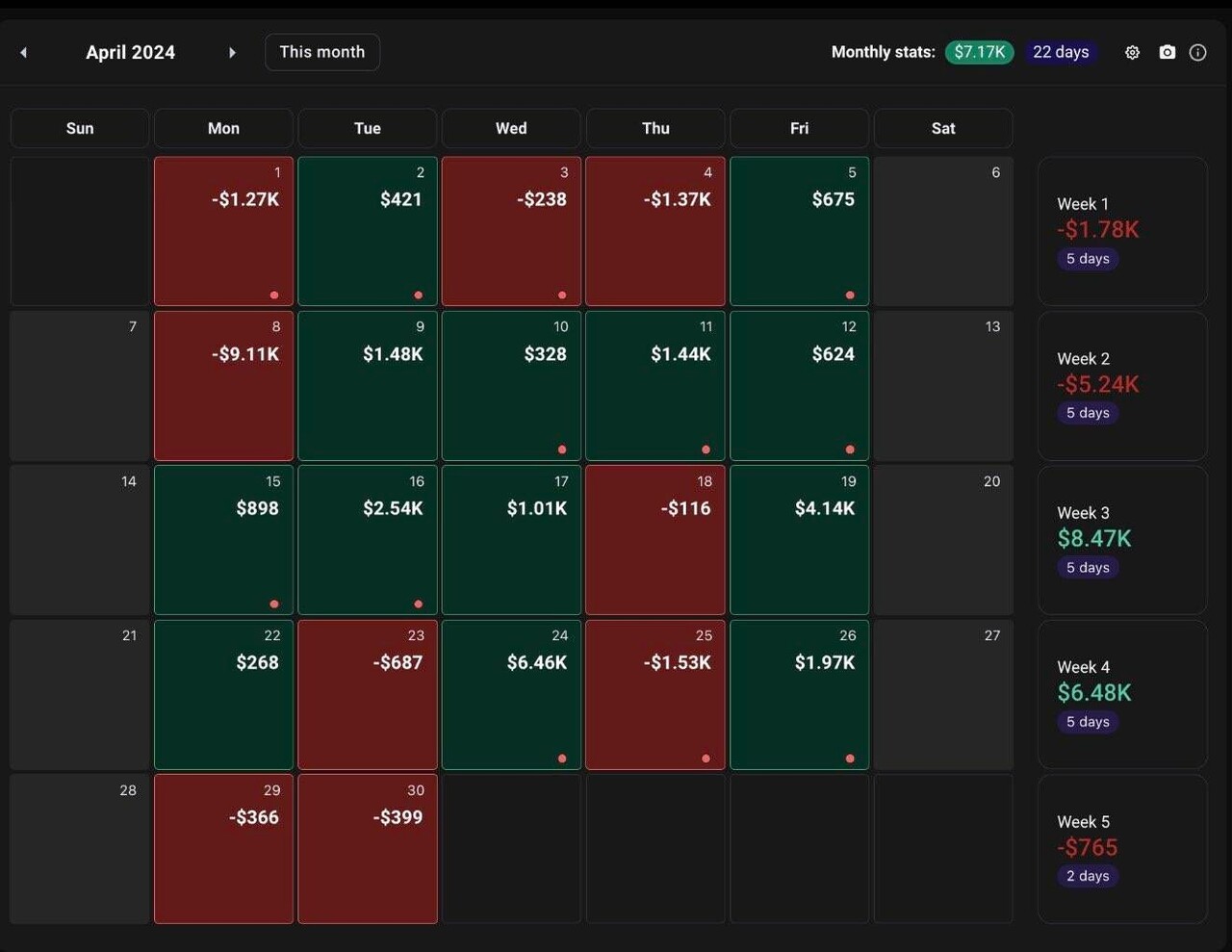
Task: Open April 17 cell showing $1.01K
Action: point(511,540)
